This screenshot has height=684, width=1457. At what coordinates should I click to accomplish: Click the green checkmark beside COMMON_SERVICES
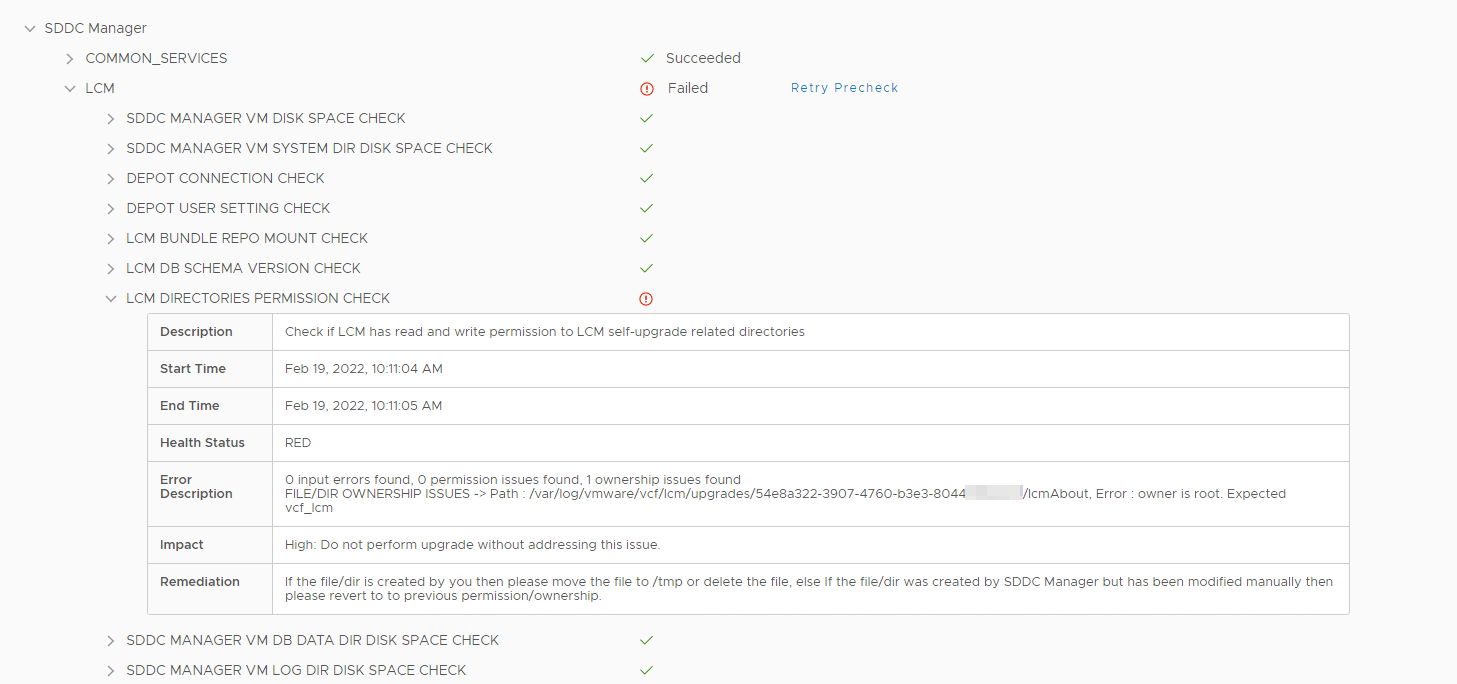(647, 58)
